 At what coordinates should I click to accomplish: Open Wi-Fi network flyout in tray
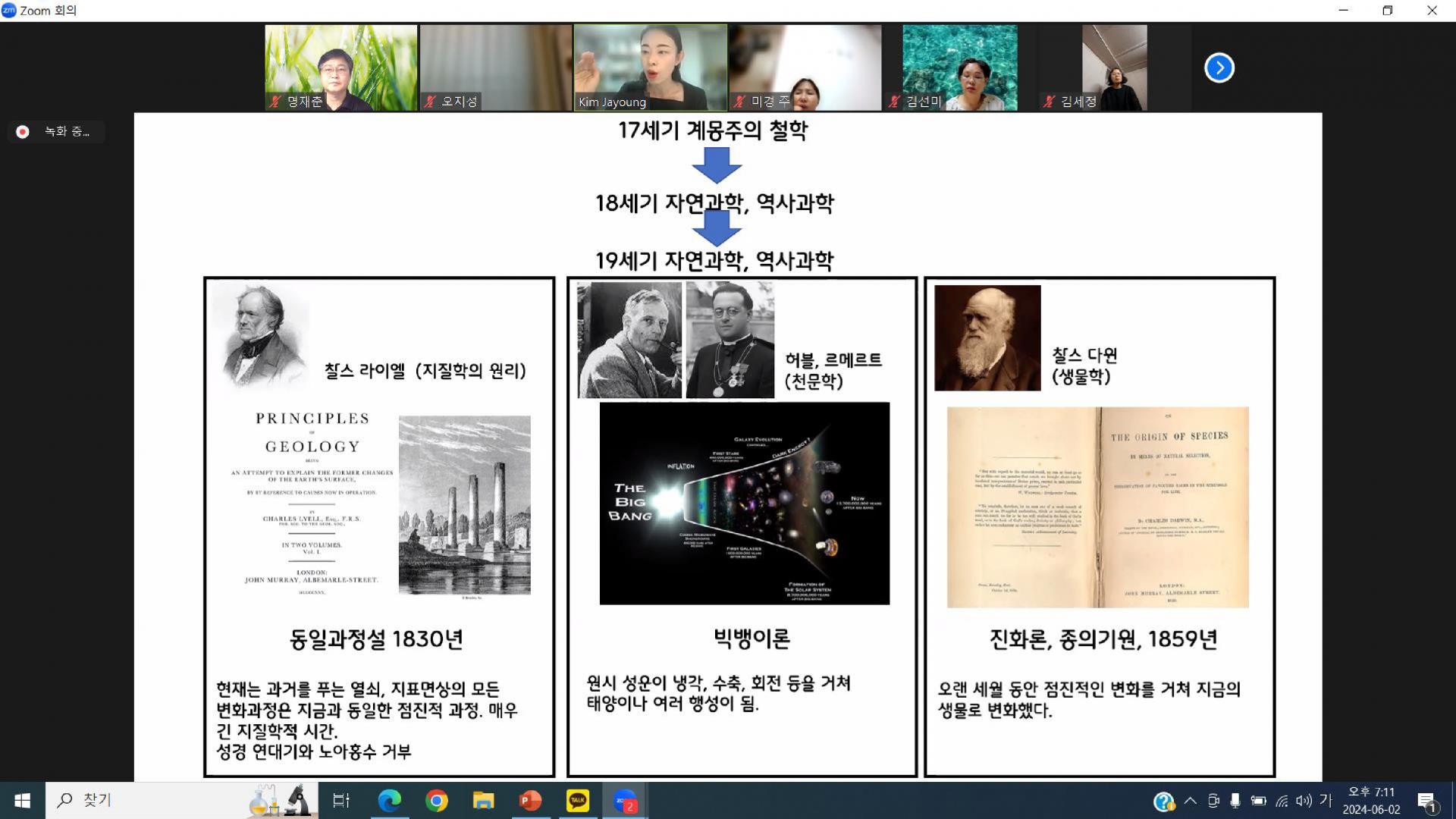click(x=1282, y=801)
